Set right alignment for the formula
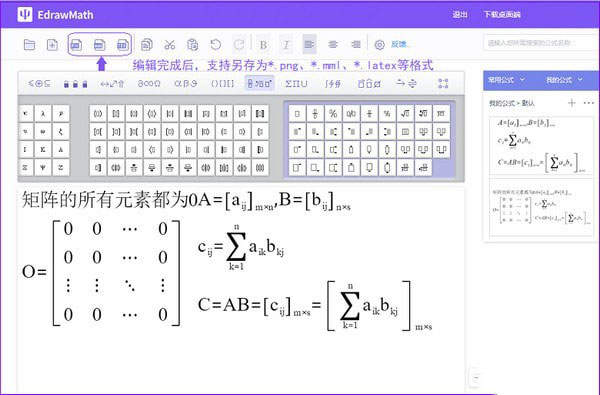 point(356,45)
